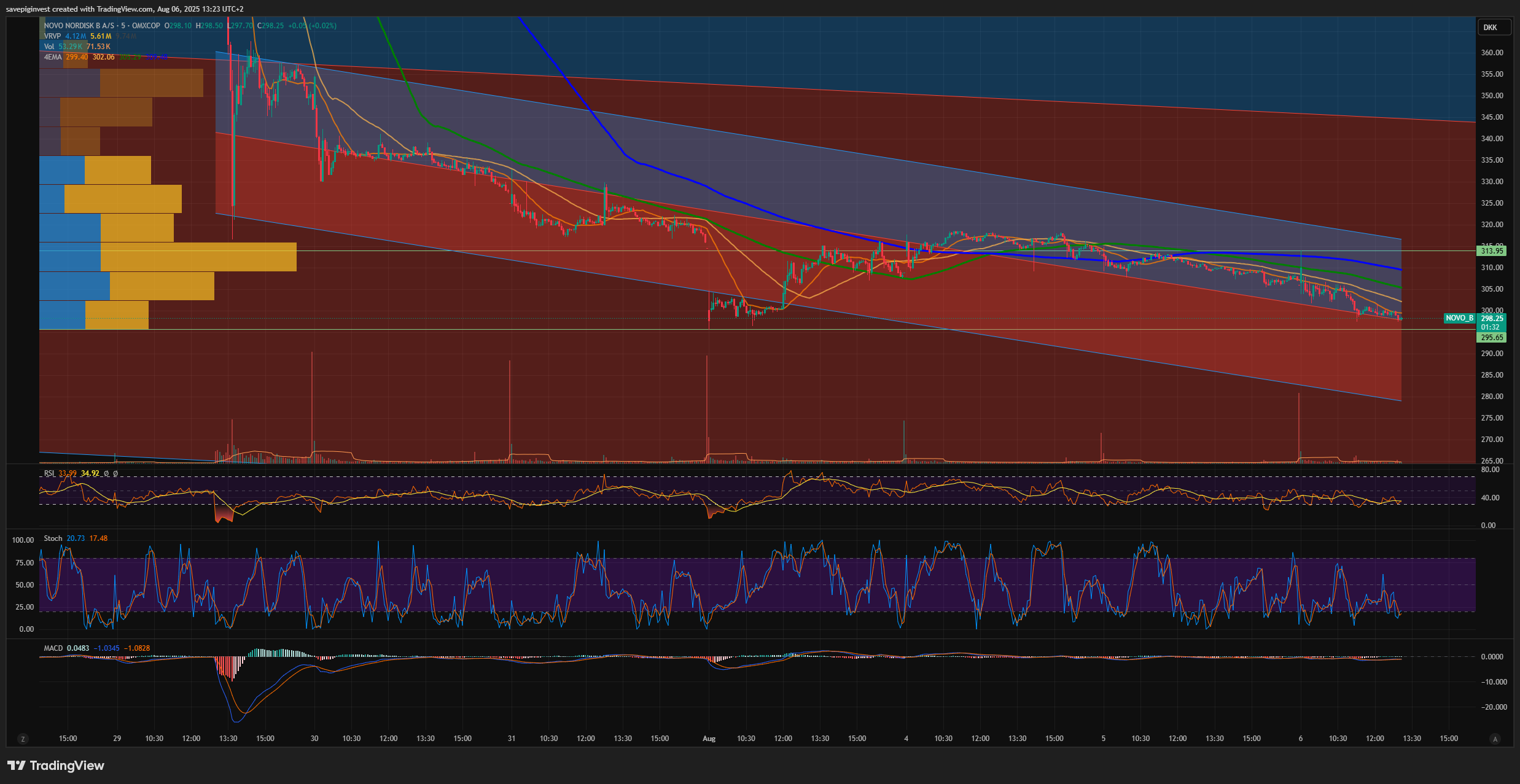Screen dimensions: 1520x784
Task: Click the TradingView logo
Action: 56,766
